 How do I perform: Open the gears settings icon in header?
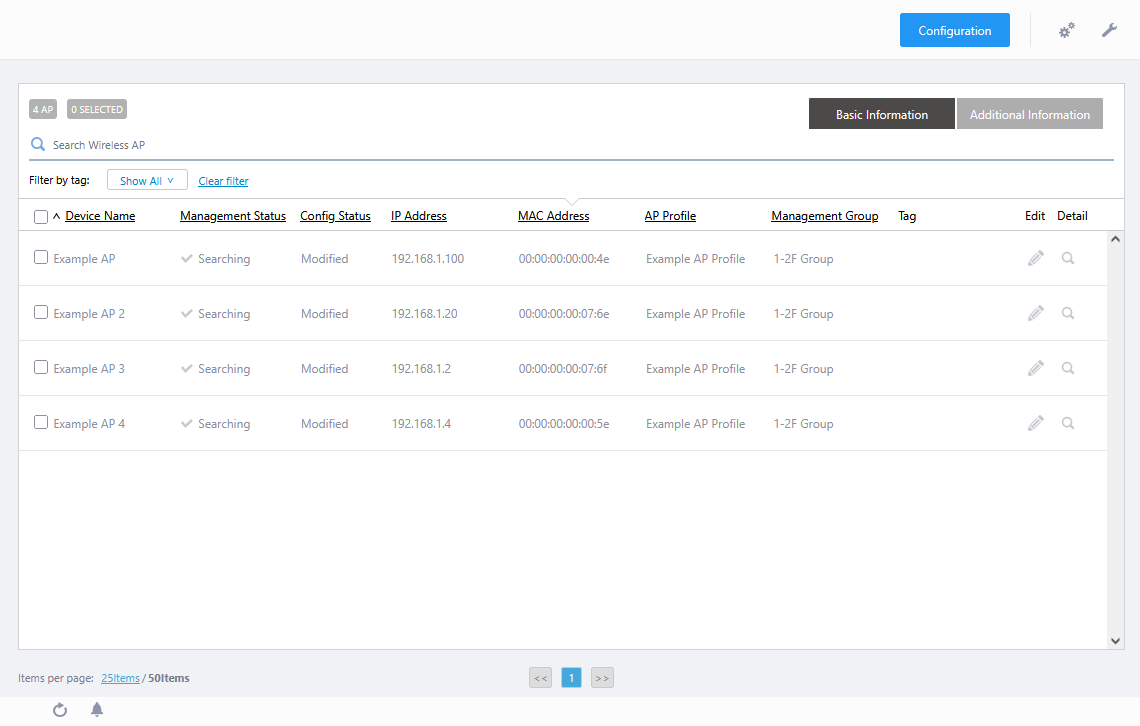click(1067, 31)
